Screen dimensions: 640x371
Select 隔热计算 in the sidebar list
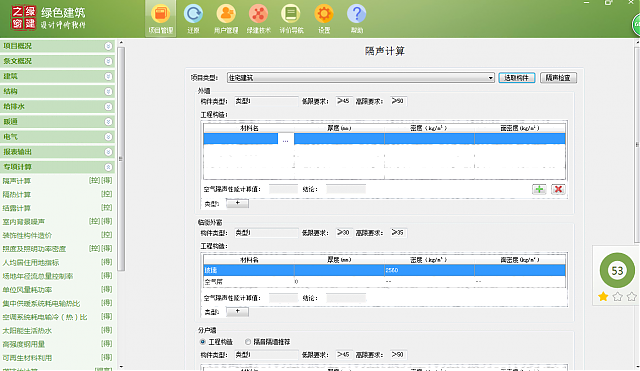click(17, 195)
